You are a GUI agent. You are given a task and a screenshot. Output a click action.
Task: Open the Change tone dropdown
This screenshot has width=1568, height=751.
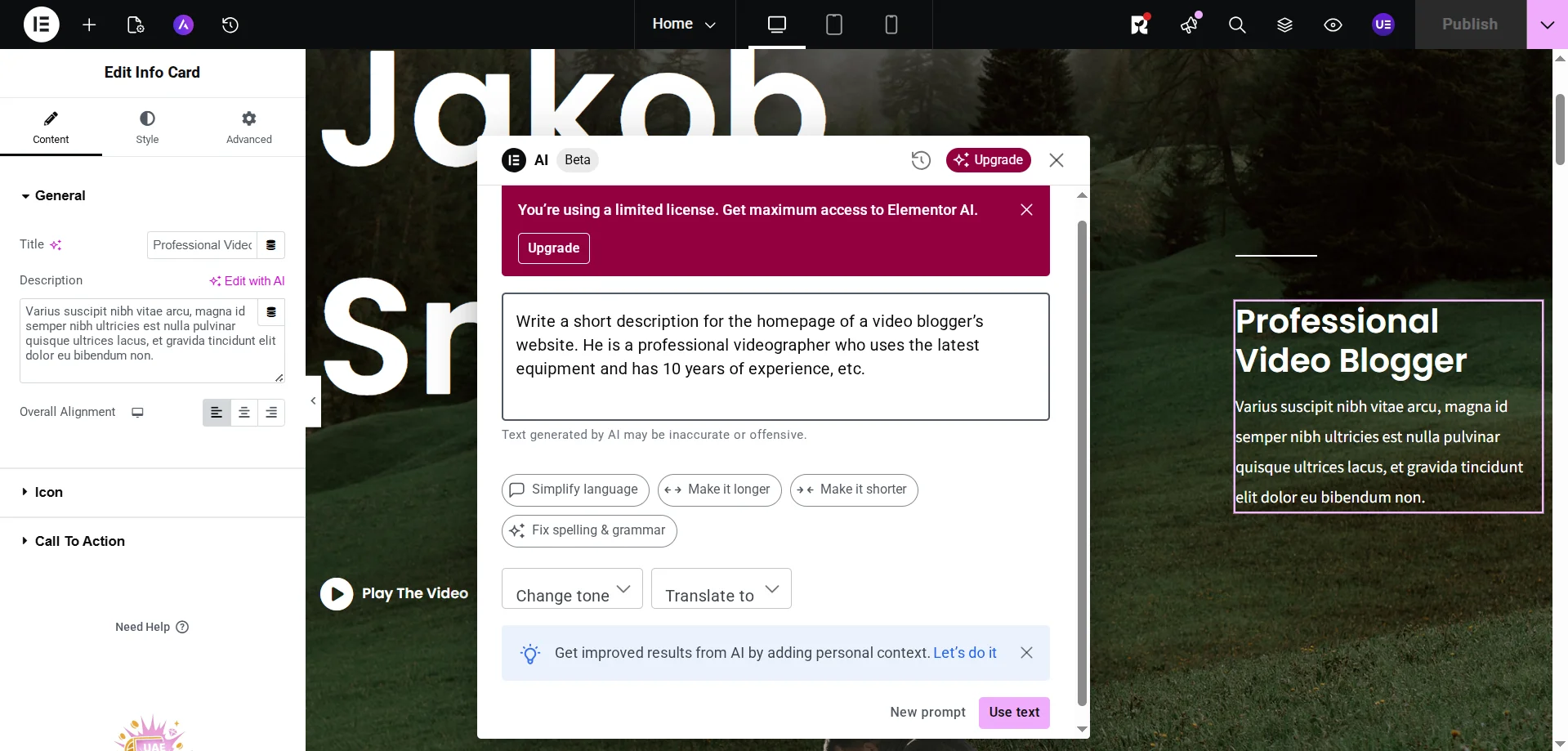571,594
